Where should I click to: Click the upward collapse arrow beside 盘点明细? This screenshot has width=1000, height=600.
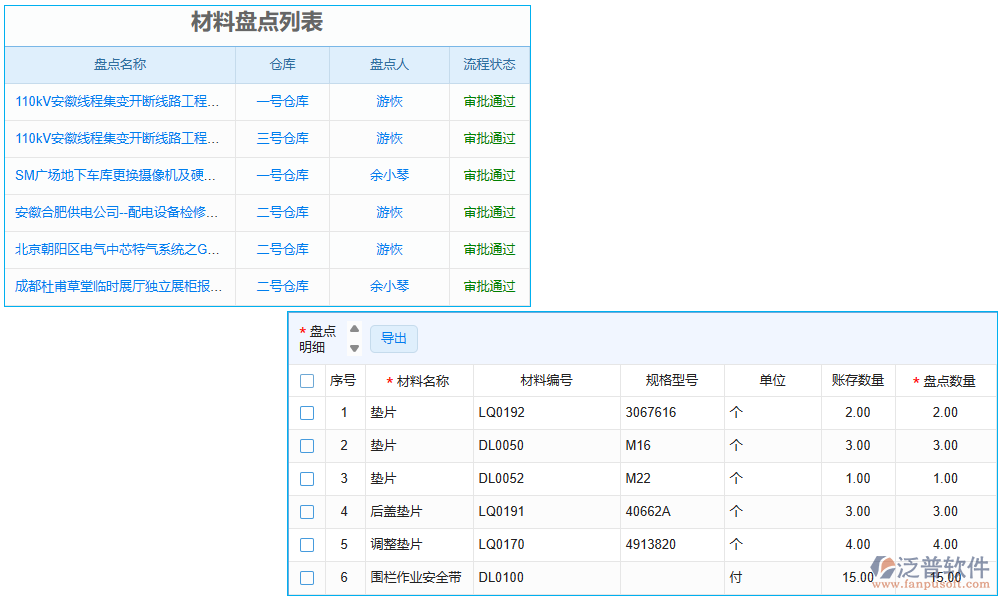pyautogui.click(x=354, y=330)
